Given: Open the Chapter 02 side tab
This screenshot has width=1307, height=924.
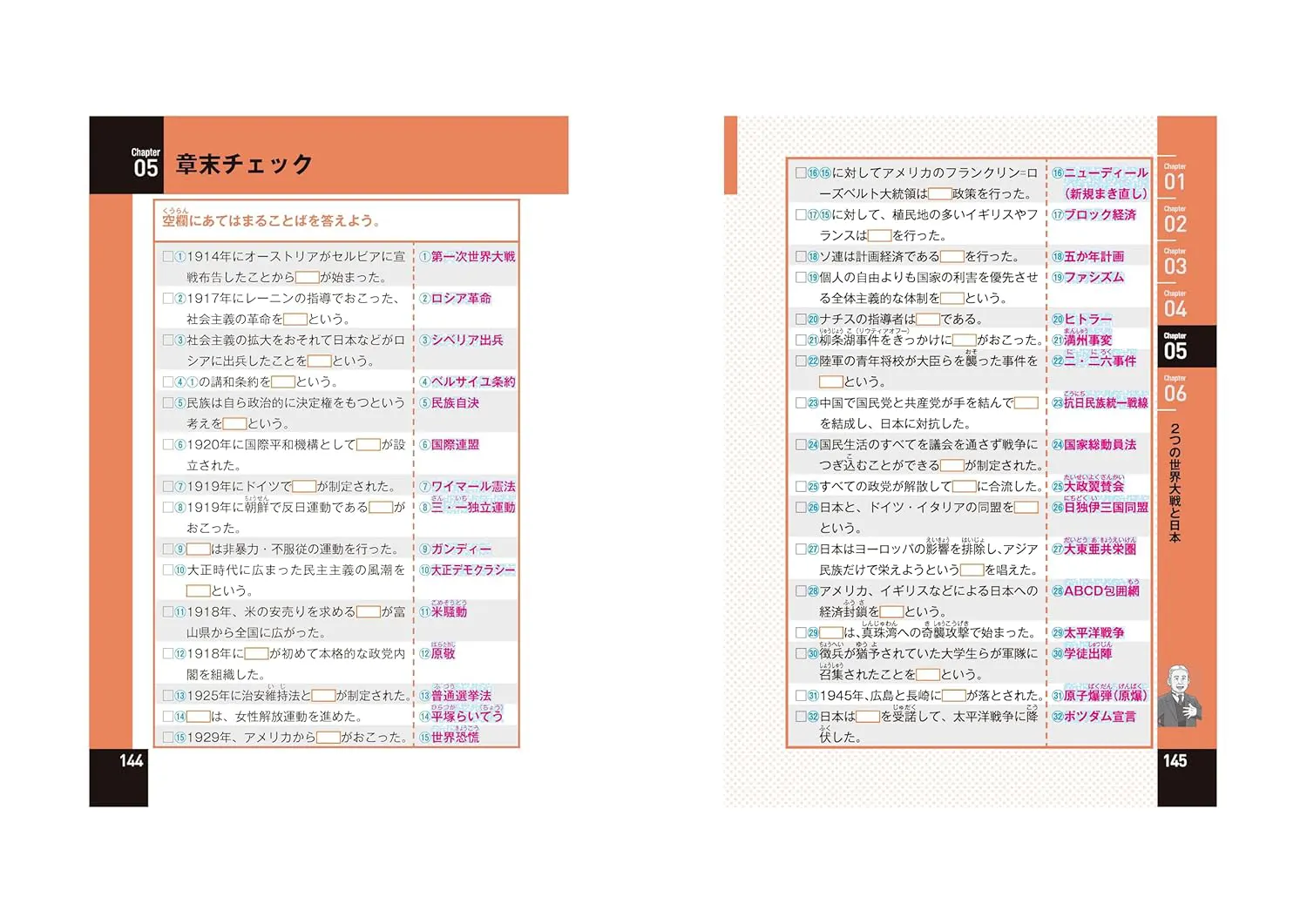Looking at the screenshot, I should coord(1175,219).
